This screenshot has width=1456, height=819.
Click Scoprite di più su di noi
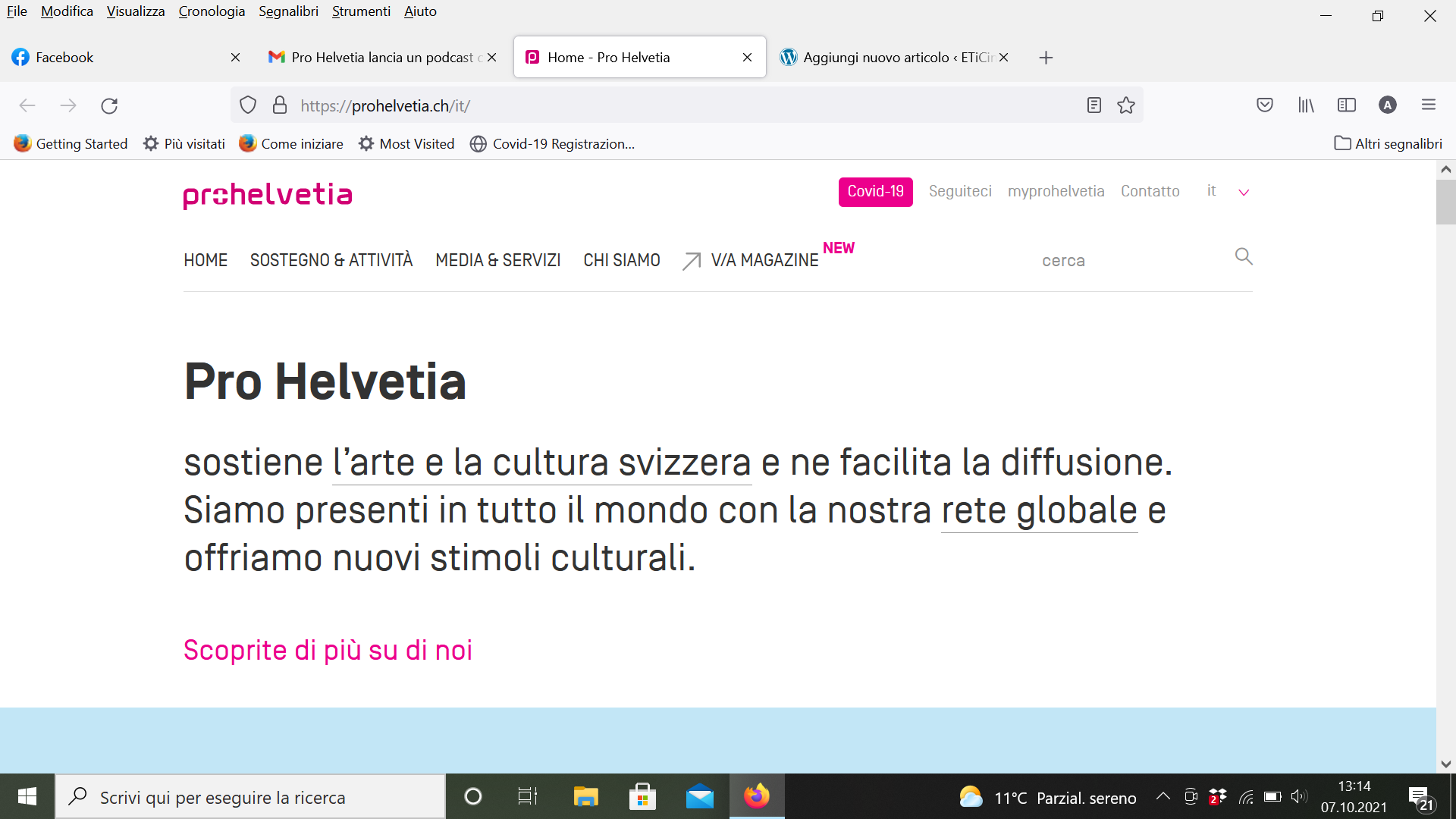(x=328, y=650)
